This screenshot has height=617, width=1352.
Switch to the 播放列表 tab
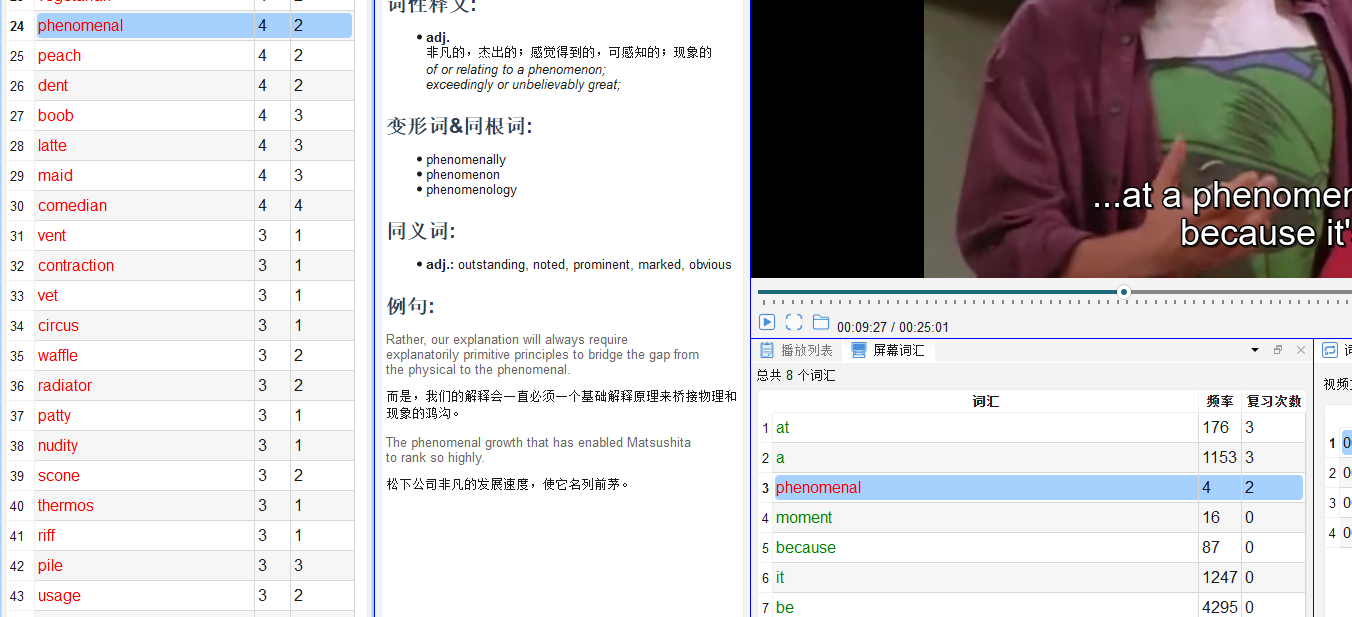point(796,350)
